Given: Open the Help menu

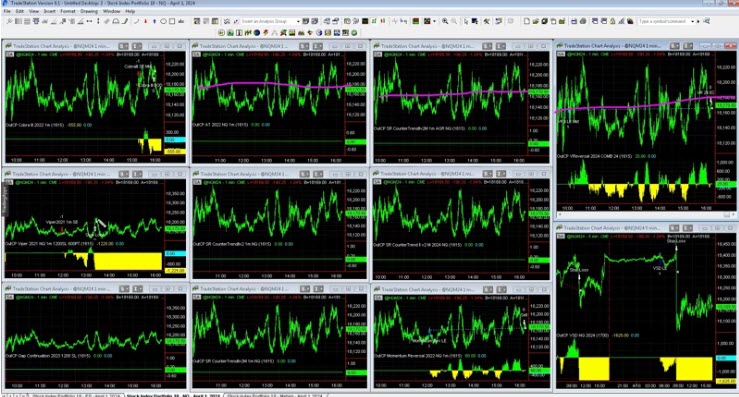Looking at the screenshot, I should point(131,11).
